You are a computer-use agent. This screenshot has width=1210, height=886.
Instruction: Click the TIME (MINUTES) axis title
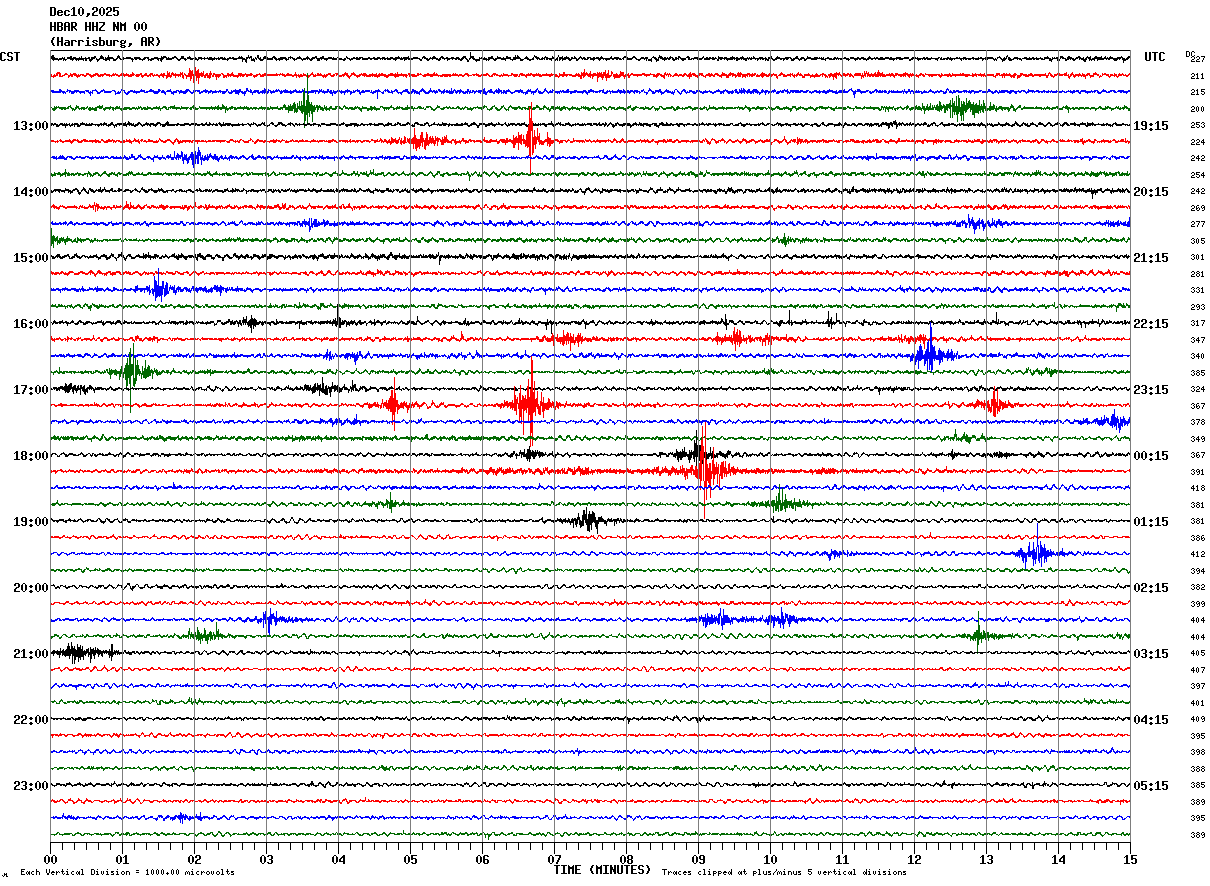tap(602, 870)
